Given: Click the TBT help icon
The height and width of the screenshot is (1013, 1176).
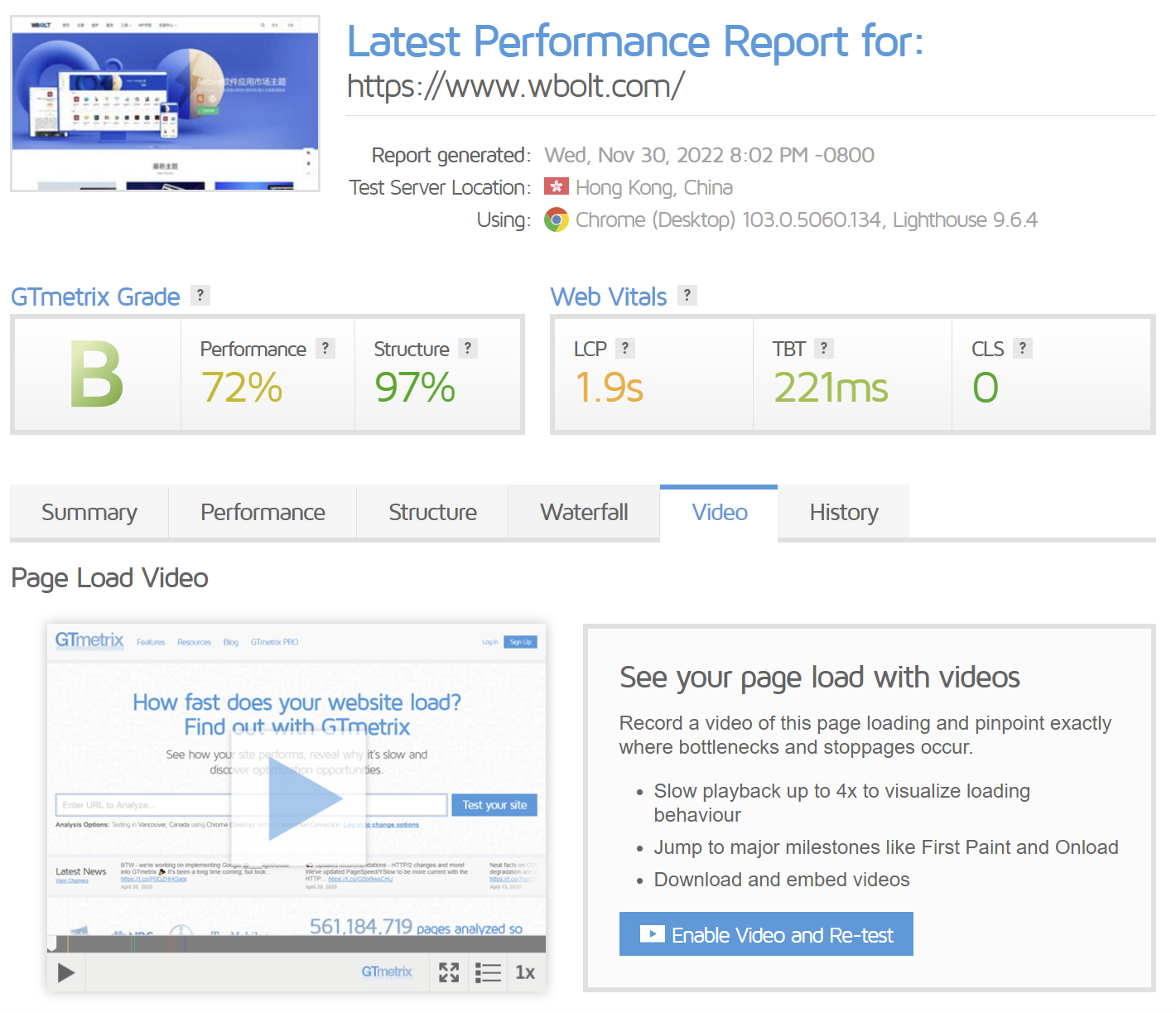Looking at the screenshot, I should (824, 349).
